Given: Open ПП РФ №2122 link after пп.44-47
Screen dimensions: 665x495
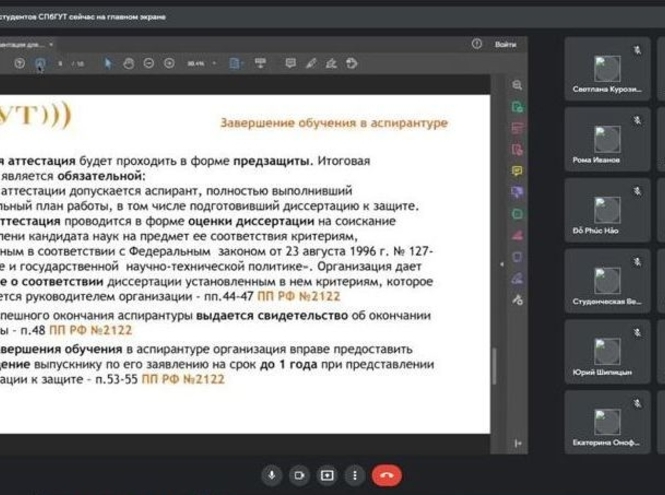Looking at the screenshot, I should point(299,296).
